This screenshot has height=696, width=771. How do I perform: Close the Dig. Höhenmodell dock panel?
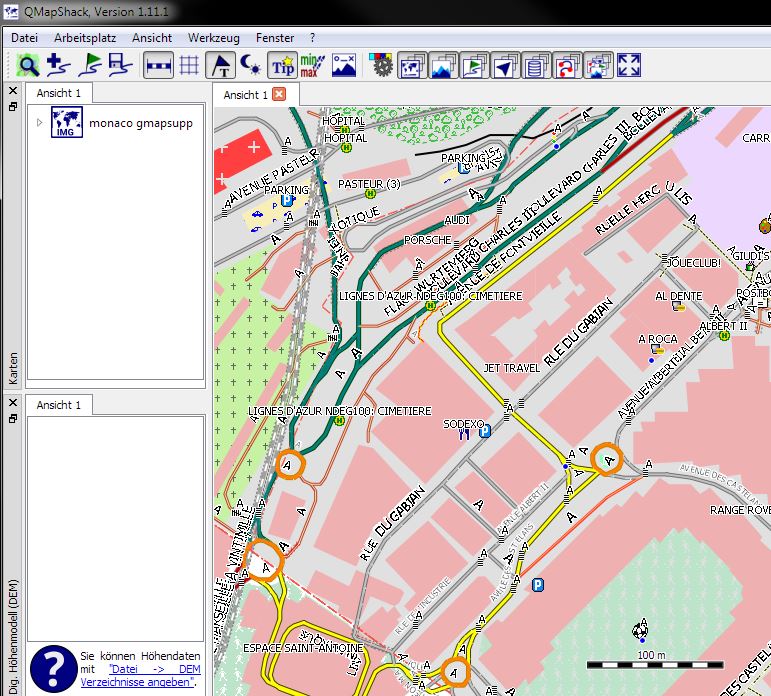click(x=13, y=402)
